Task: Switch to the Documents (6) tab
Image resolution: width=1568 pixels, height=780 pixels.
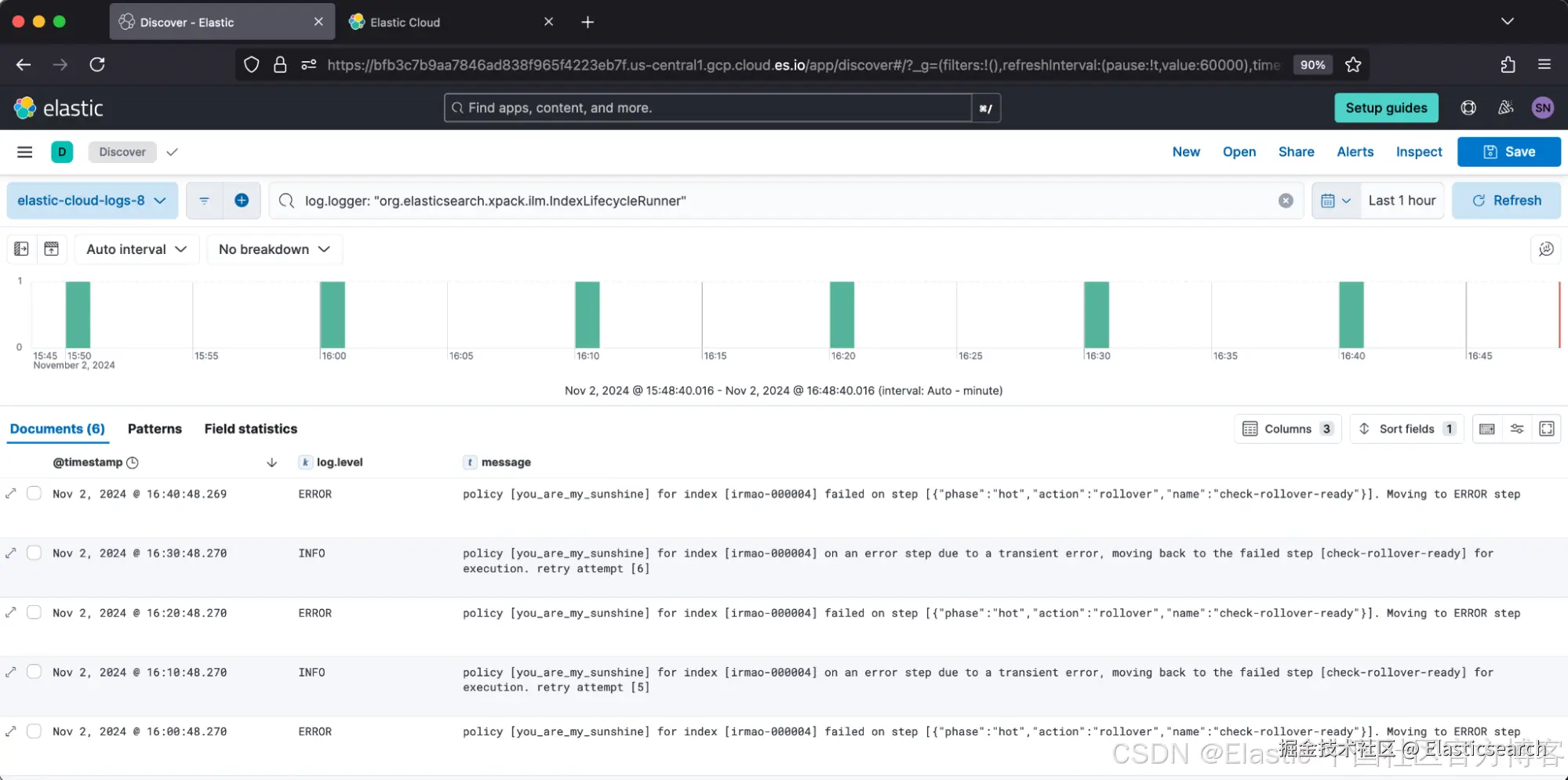Action: (x=57, y=429)
